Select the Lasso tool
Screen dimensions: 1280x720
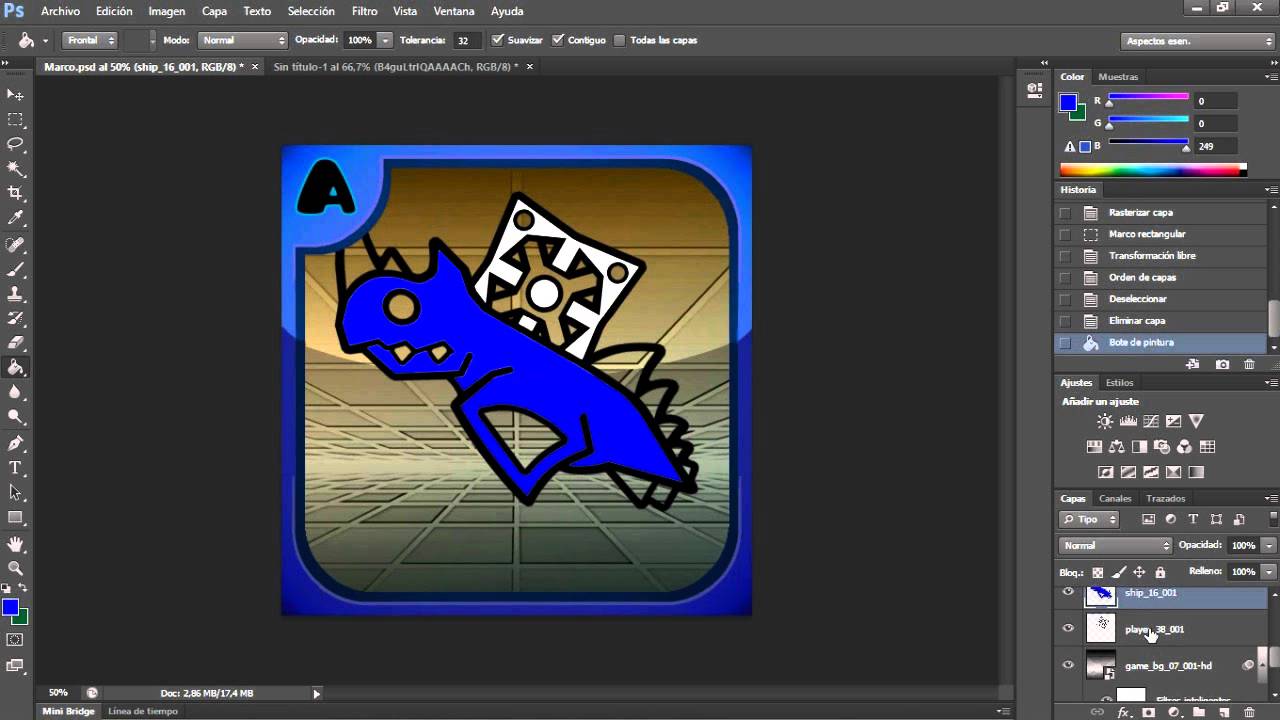point(15,144)
